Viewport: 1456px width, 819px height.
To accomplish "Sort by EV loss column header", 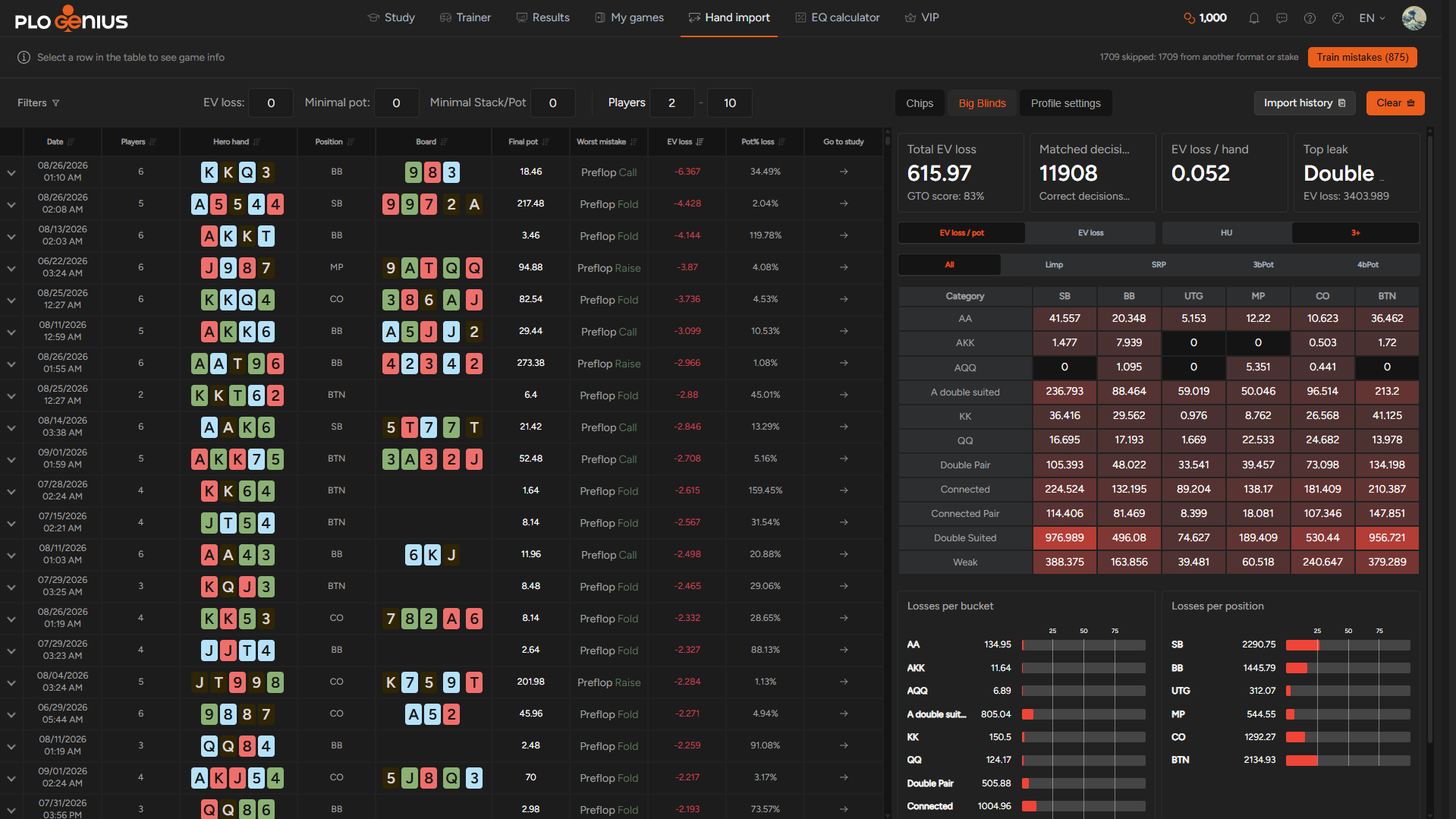I will 685,142.
